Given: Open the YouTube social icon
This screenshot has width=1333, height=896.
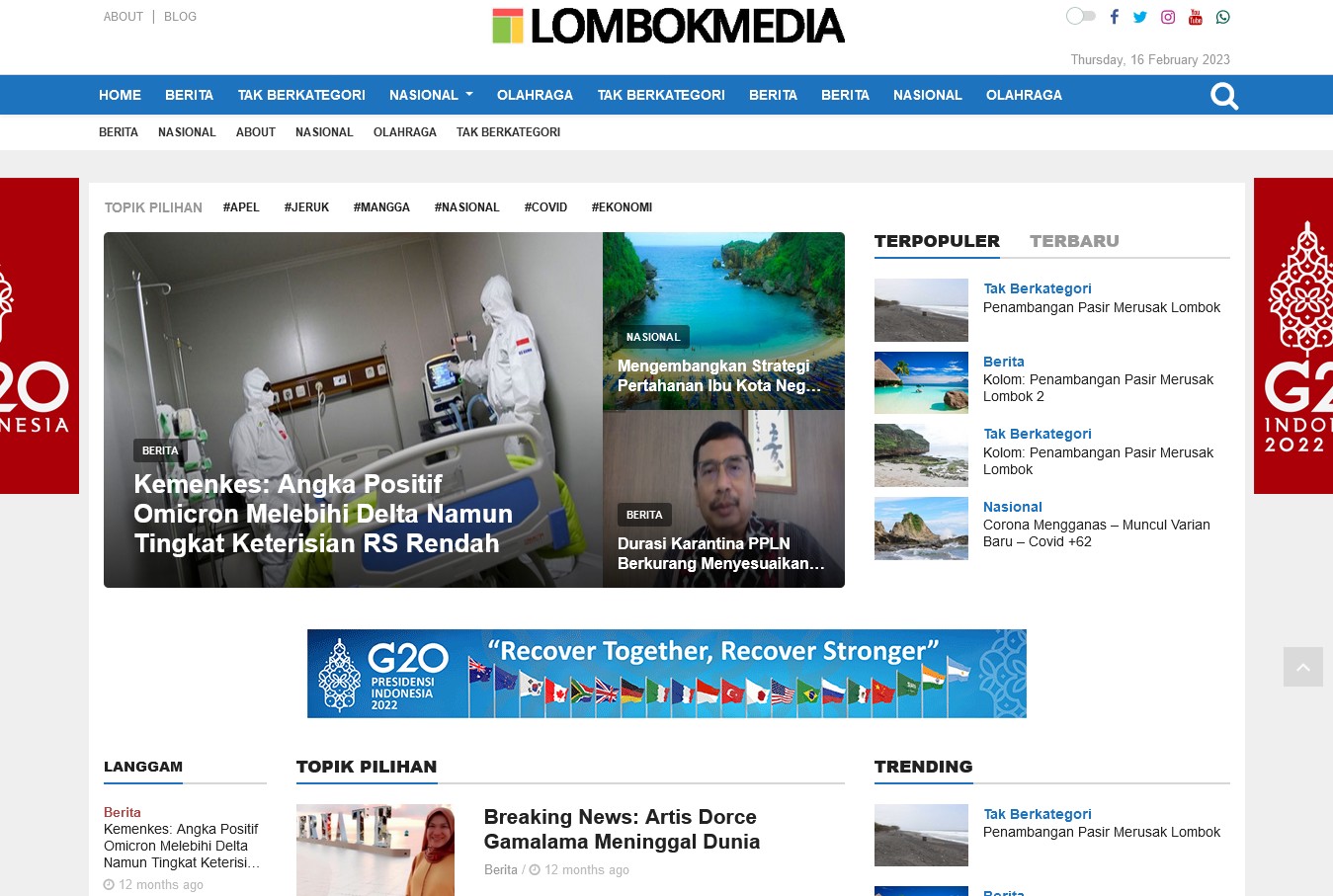Looking at the screenshot, I should click(x=1196, y=17).
